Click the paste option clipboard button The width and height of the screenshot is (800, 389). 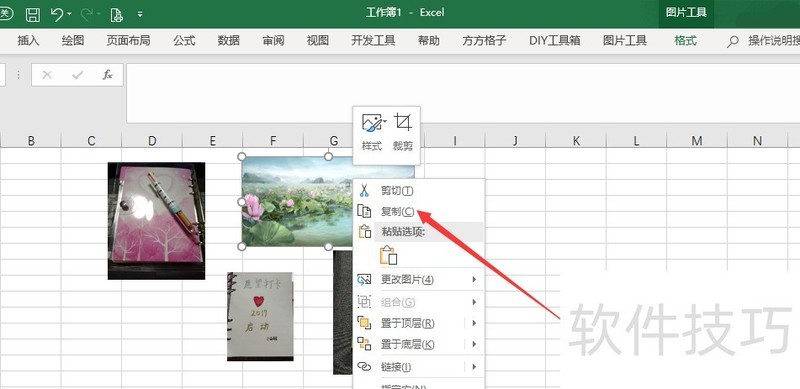[388, 255]
